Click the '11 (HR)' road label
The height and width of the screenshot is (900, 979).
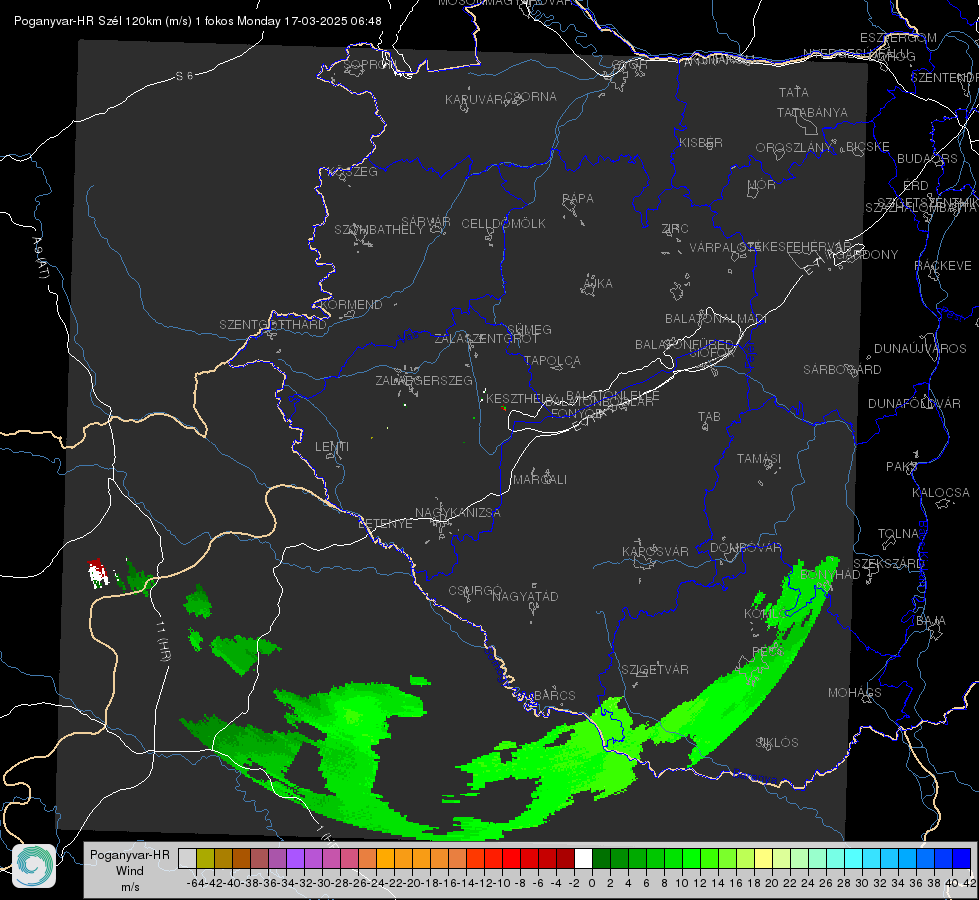point(163,642)
